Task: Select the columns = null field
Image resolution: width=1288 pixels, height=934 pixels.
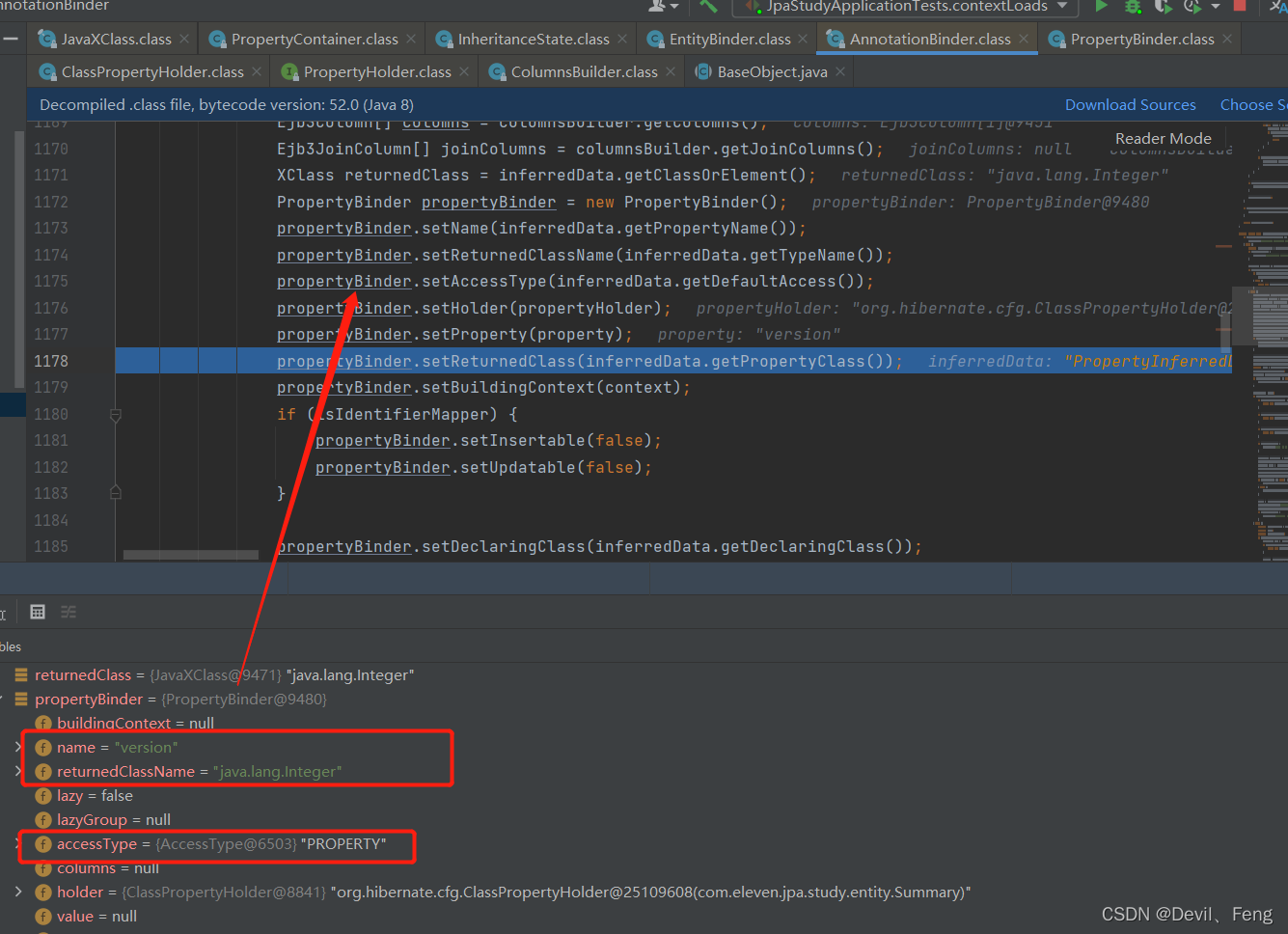Action: (108, 868)
